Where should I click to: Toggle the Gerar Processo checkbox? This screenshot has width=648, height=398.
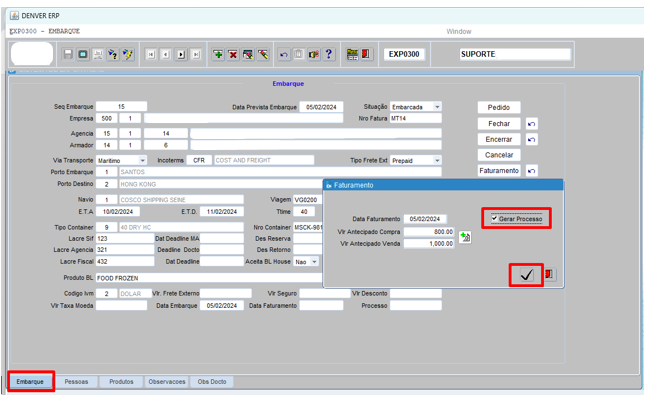click(x=494, y=218)
